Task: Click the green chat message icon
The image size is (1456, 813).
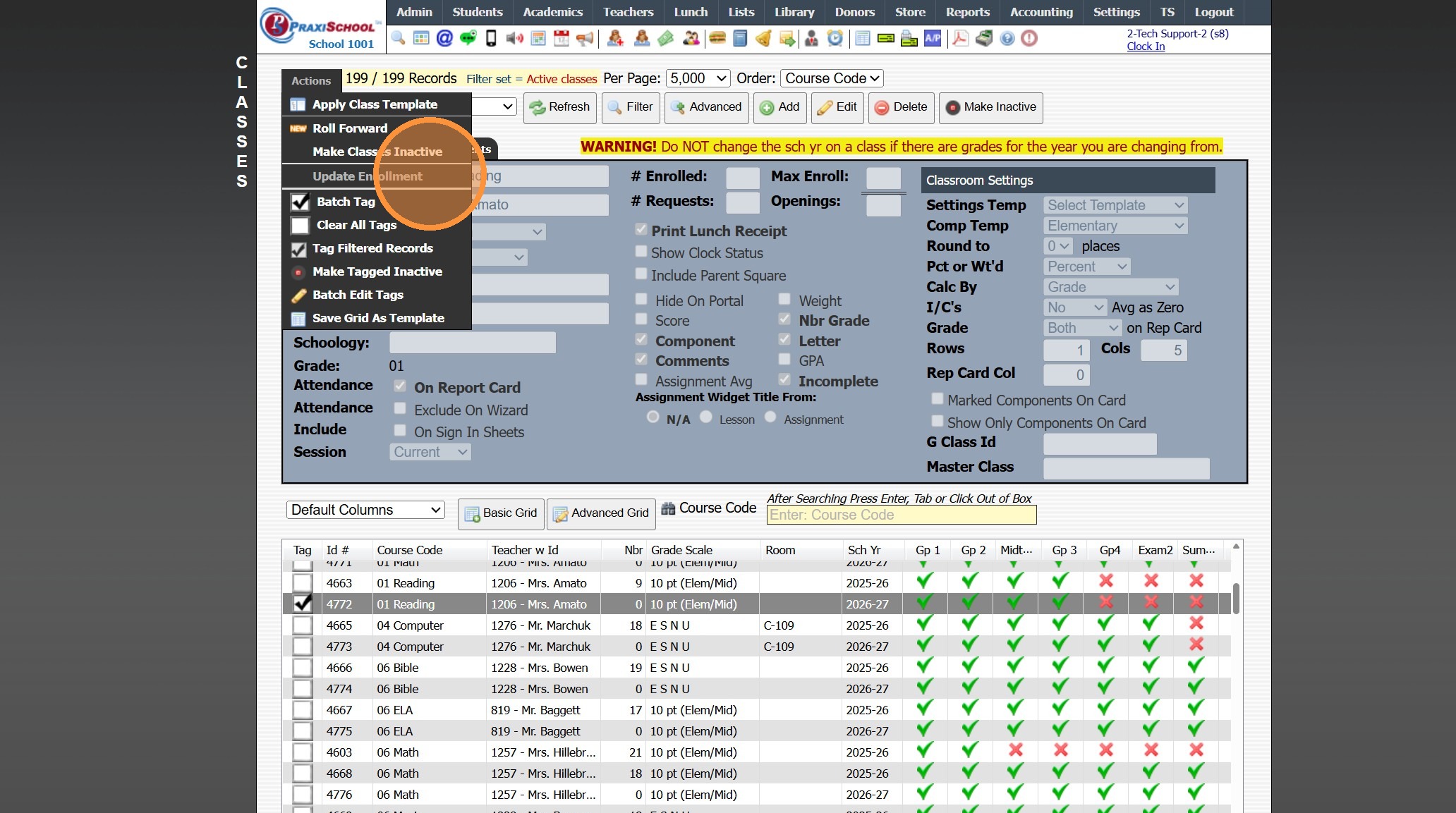Action: pyautogui.click(x=468, y=38)
